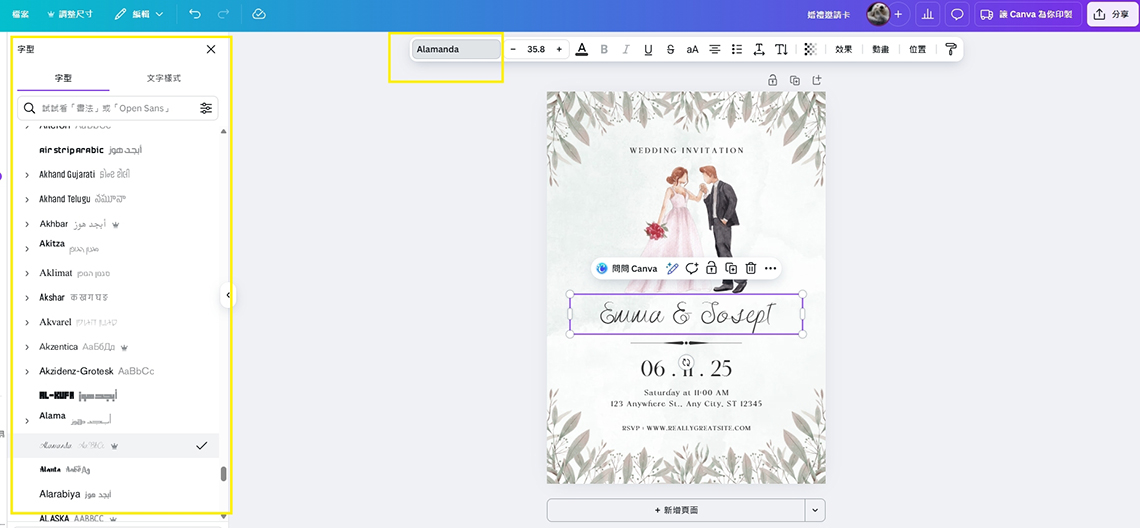The height and width of the screenshot is (528, 1140).
Task: Close the font panel
Action: pos(211,49)
